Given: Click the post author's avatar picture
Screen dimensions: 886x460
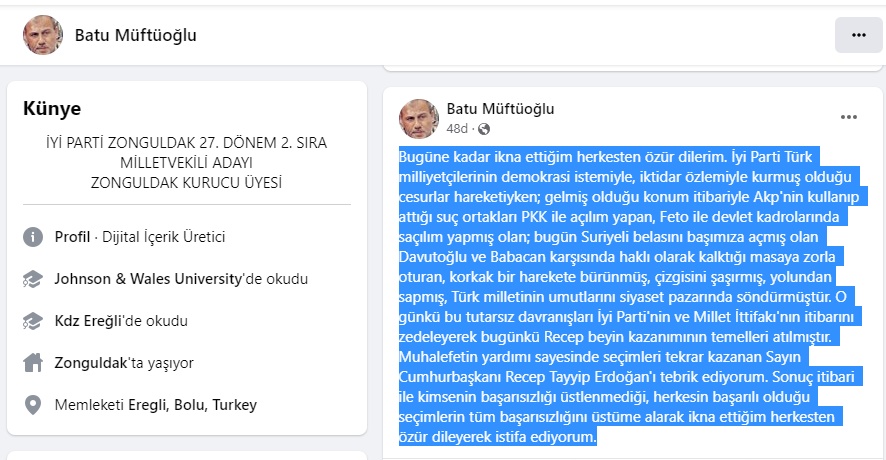Looking at the screenshot, I should click(x=419, y=118).
